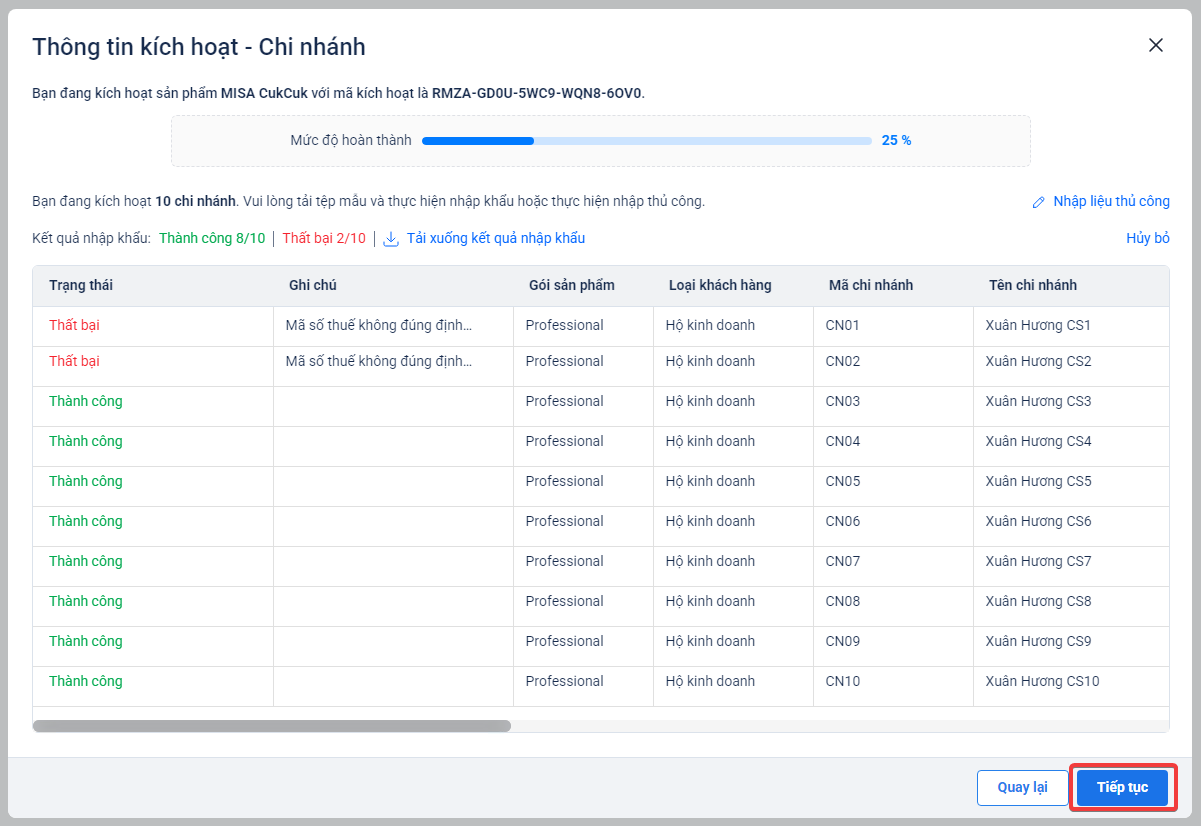Image resolution: width=1201 pixels, height=826 pixels.
Task: Open Nhập liệu thủ công link
Action: (x=1111, y=201)
